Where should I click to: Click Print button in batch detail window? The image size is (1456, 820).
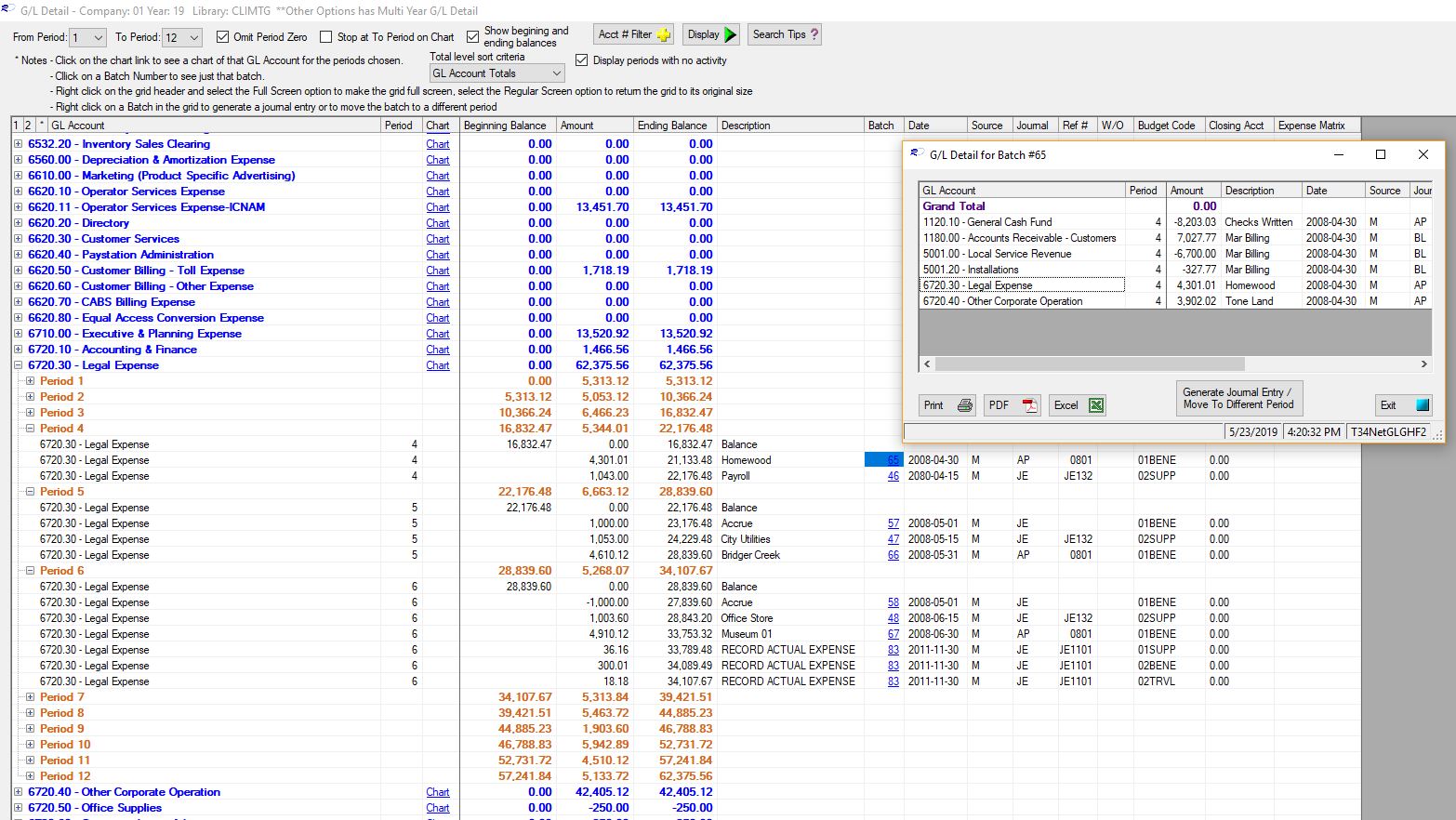(x=947, y=405)
